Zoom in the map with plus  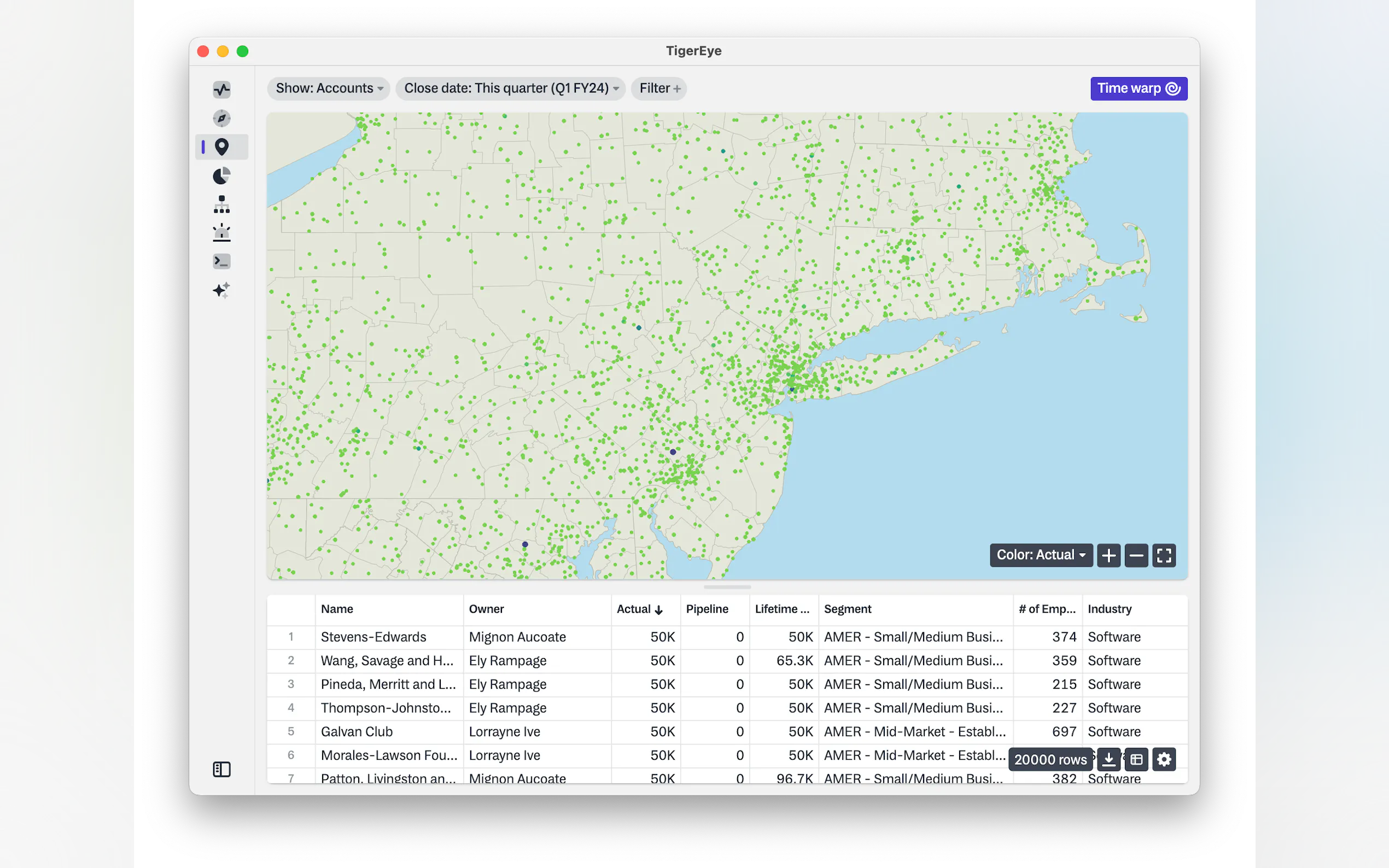pyautogui.click(x=1109, y=555)
